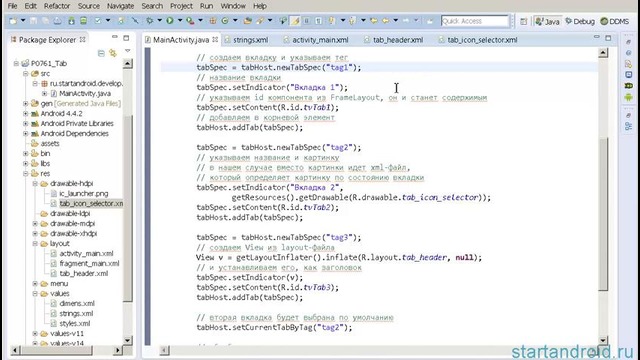Viewport: 640px width, 360px height.
Task: Toggle Mark Occurrences in toolbar
Action: pos(295,21)
